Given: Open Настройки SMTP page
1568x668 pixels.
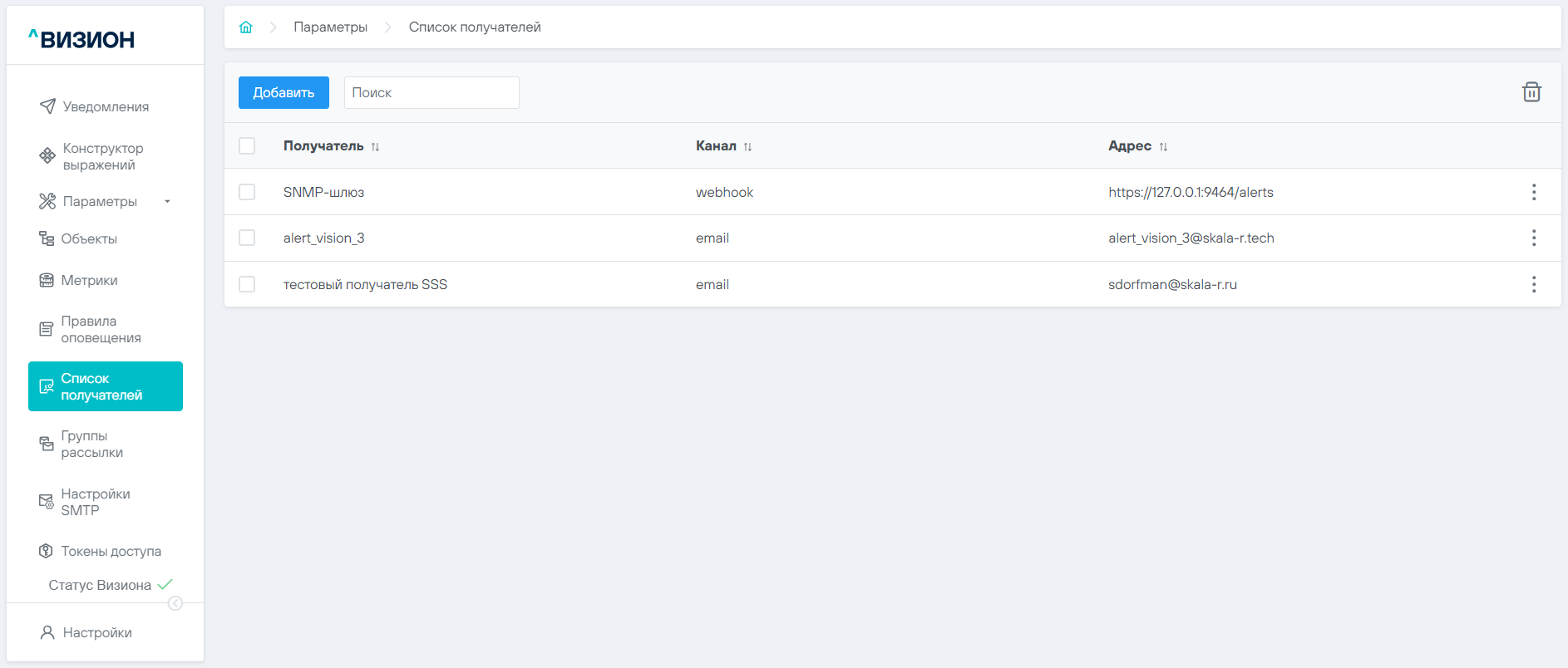Looking at the screenshot, I should [x=95, y=502].
